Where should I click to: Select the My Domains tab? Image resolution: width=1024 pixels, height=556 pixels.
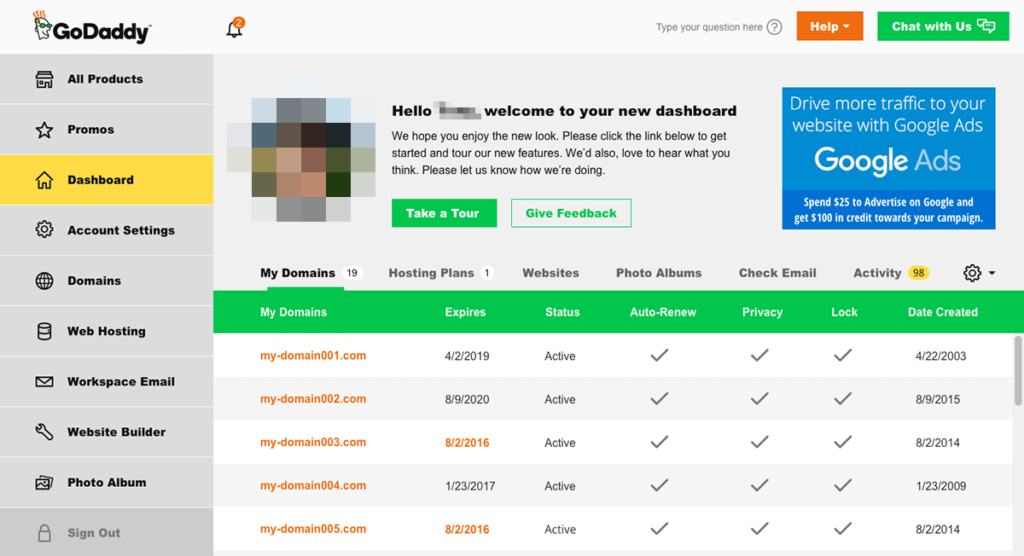310,273
